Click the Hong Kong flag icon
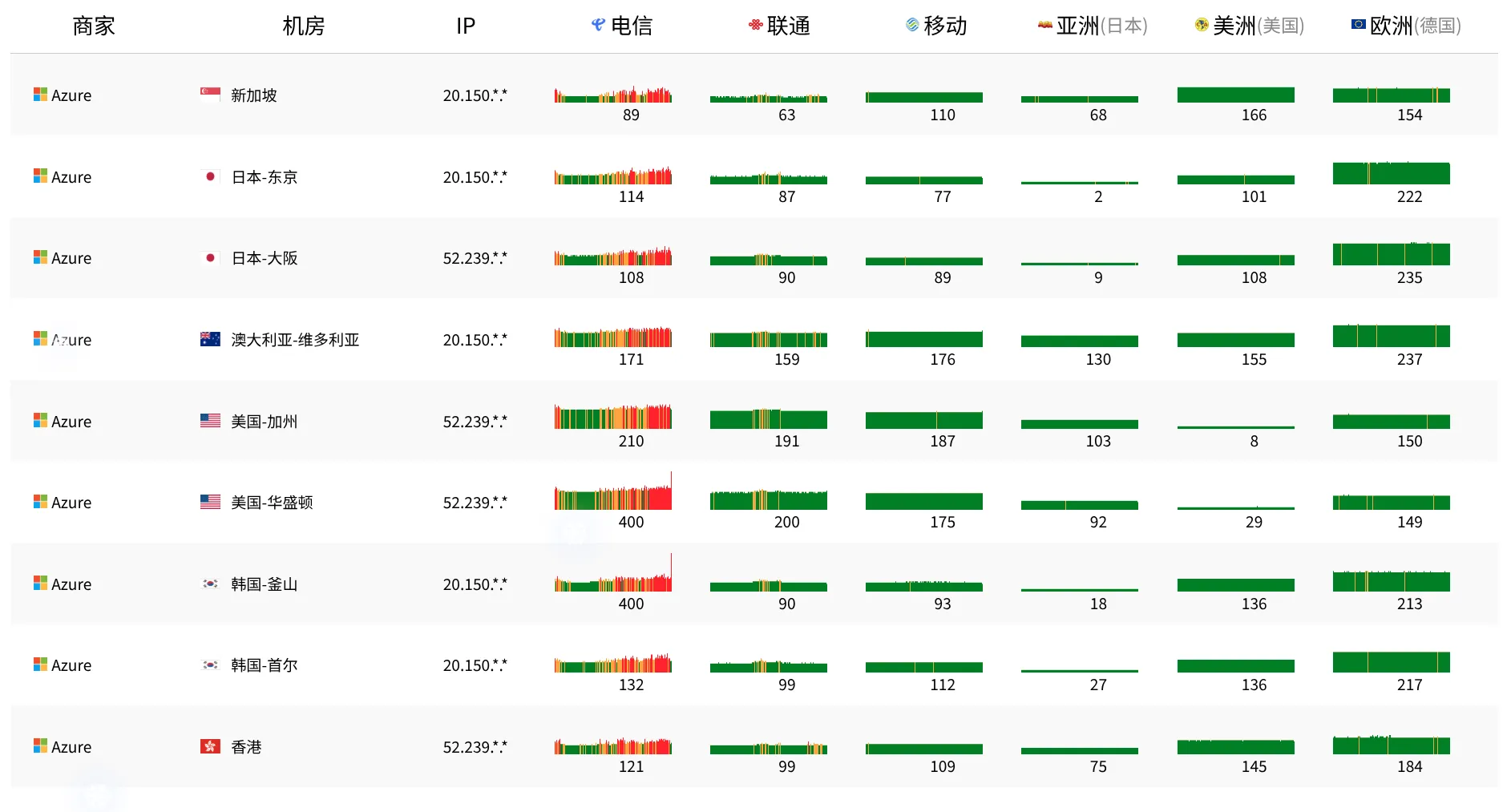This screenshot has height=812, width=1511. 210,746
